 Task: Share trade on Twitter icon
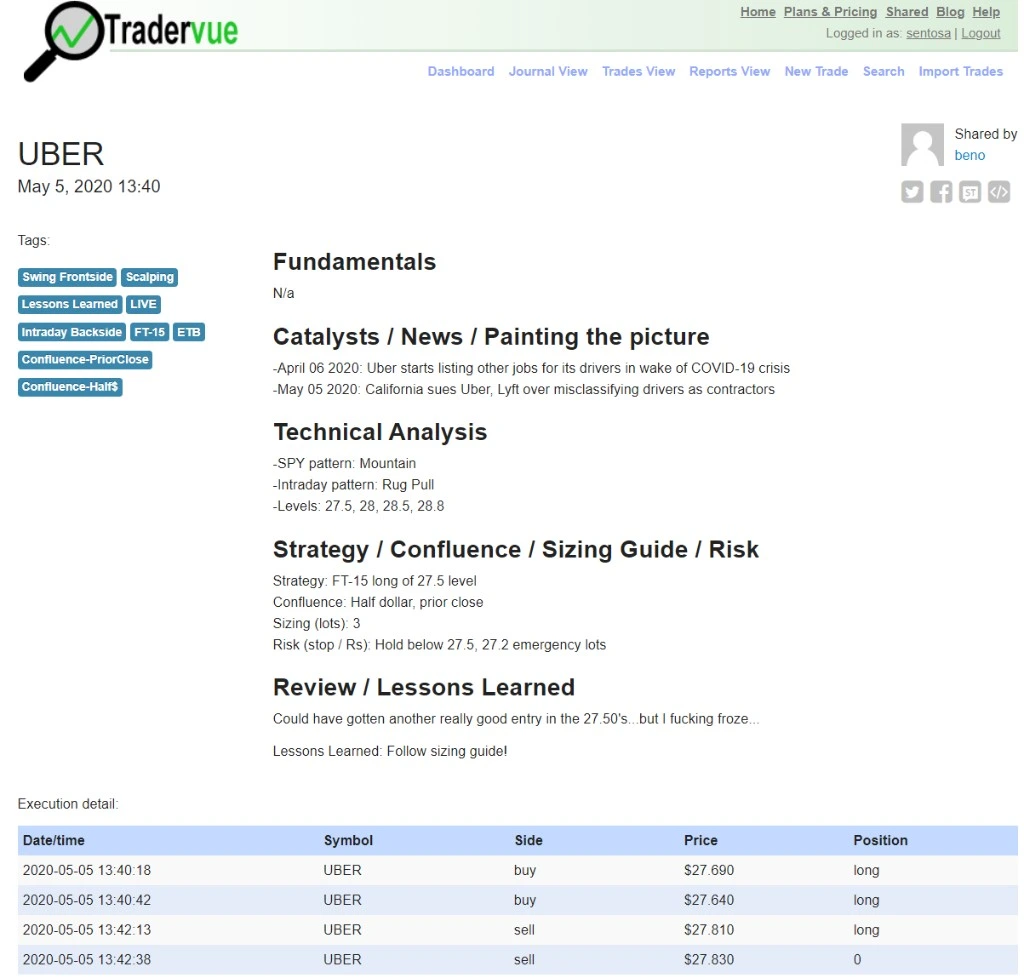click(x=912, y=192)
